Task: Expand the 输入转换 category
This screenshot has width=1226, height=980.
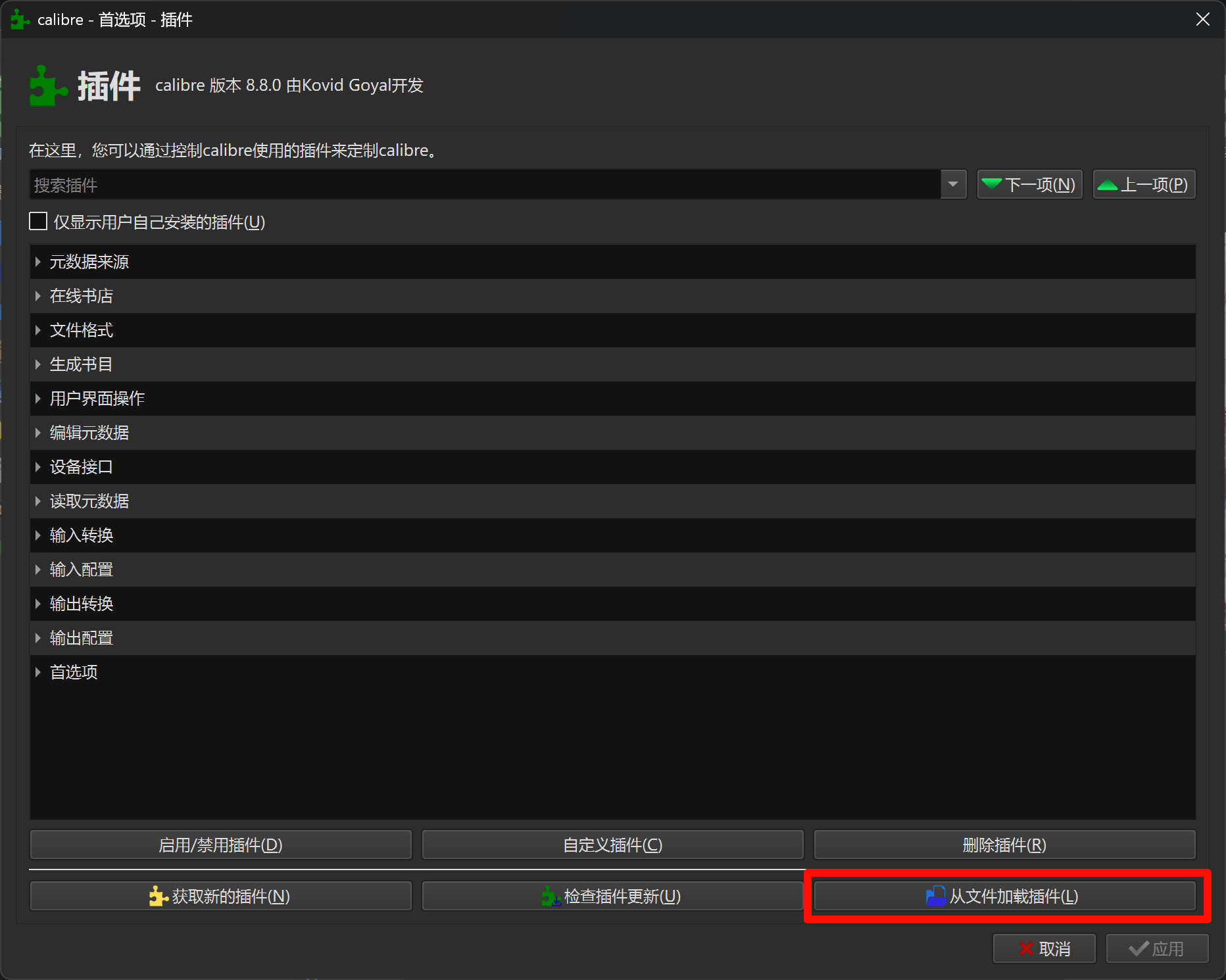Action: coord(38,535)
